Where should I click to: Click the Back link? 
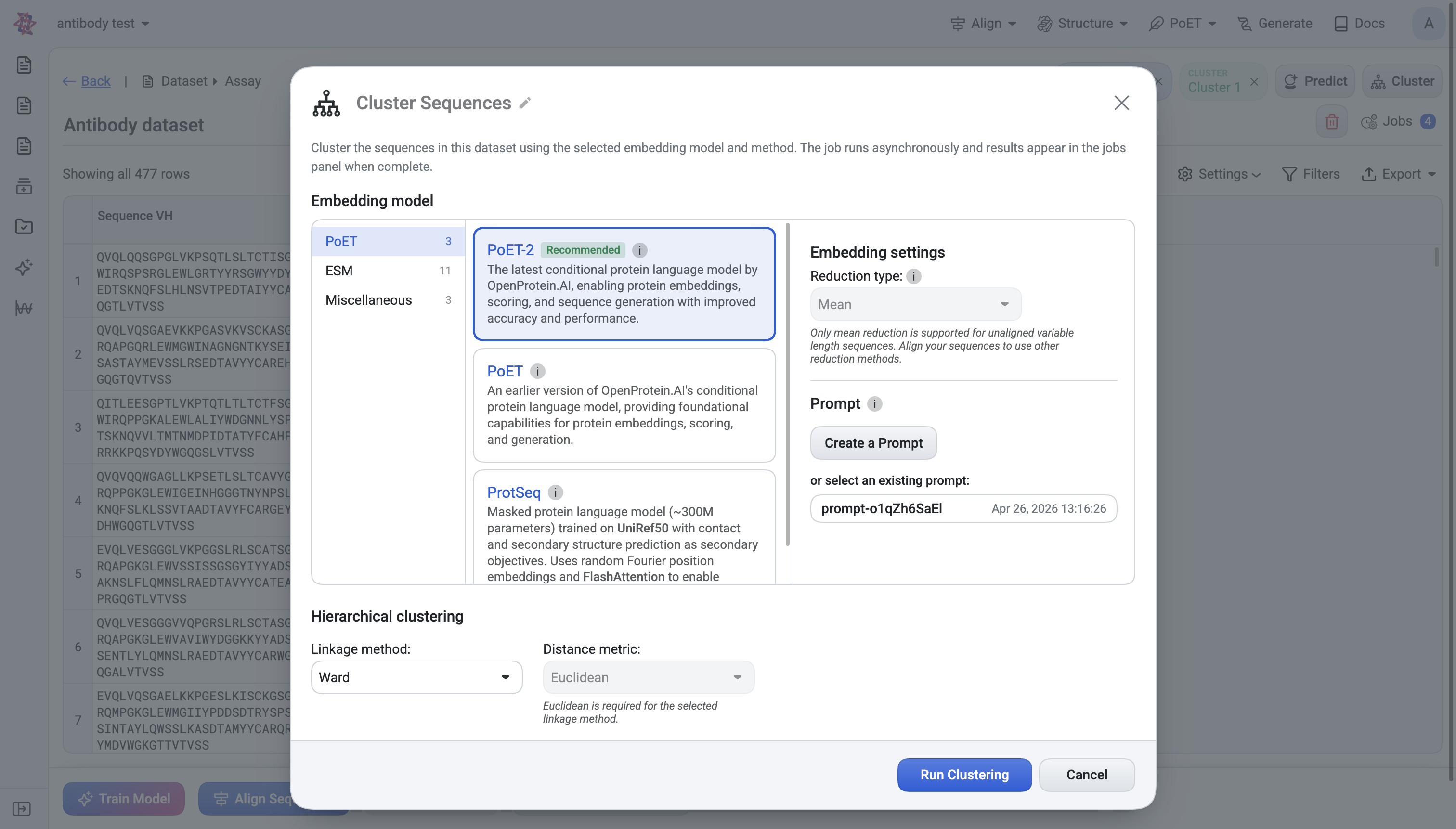pyautogui.click(x=96, y=81)
